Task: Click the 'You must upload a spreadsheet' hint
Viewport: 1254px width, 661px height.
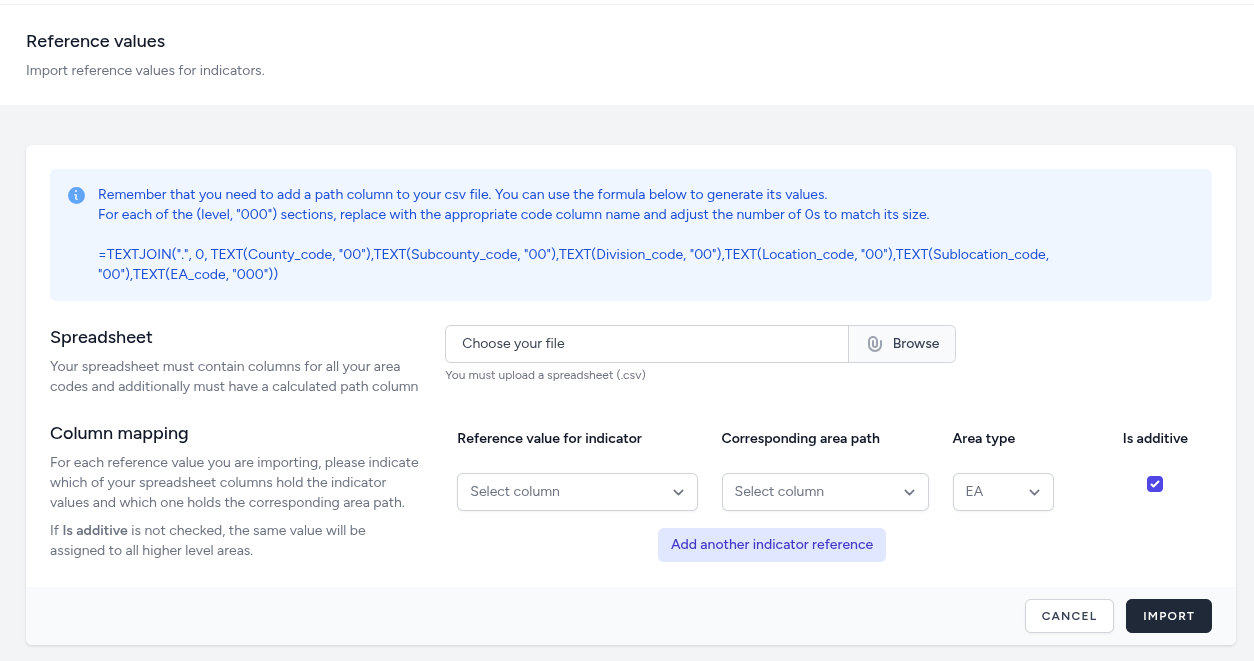Action: pos(545,376)
